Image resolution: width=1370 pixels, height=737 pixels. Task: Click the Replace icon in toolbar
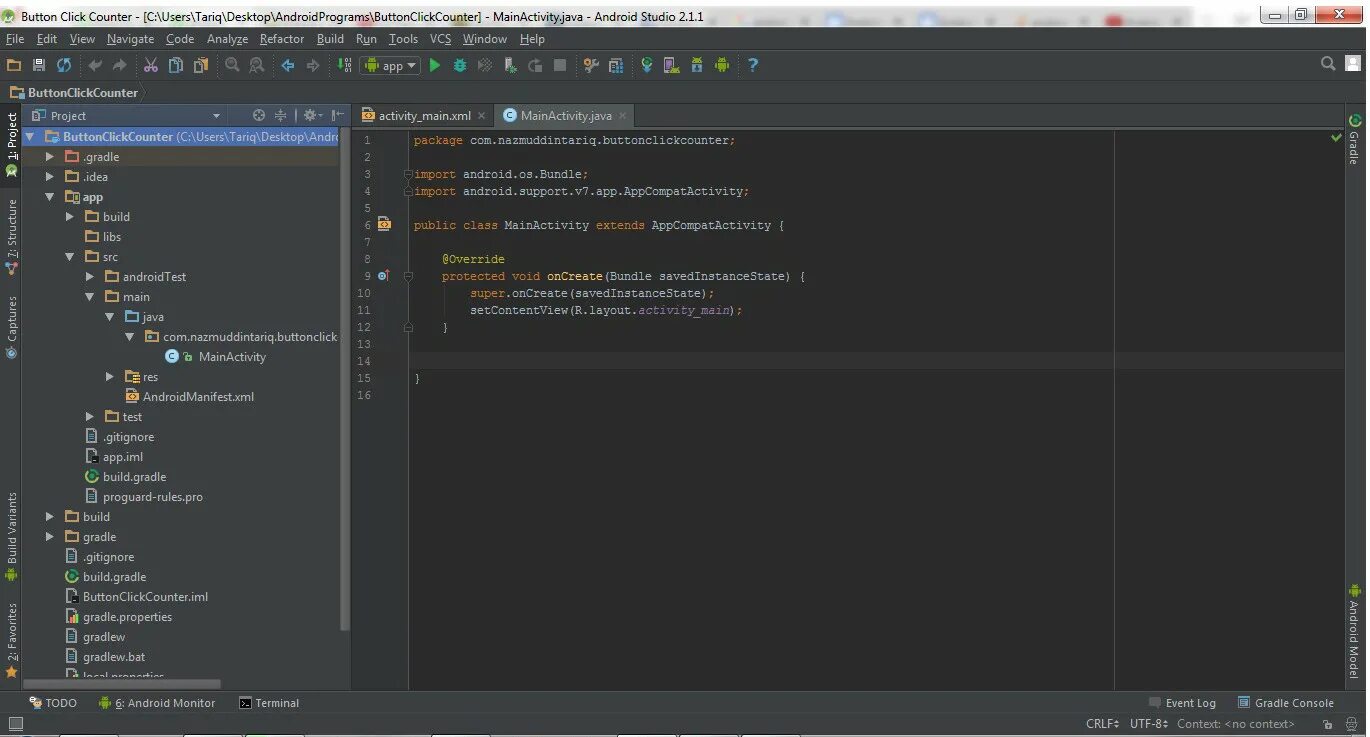pos(257,65)
